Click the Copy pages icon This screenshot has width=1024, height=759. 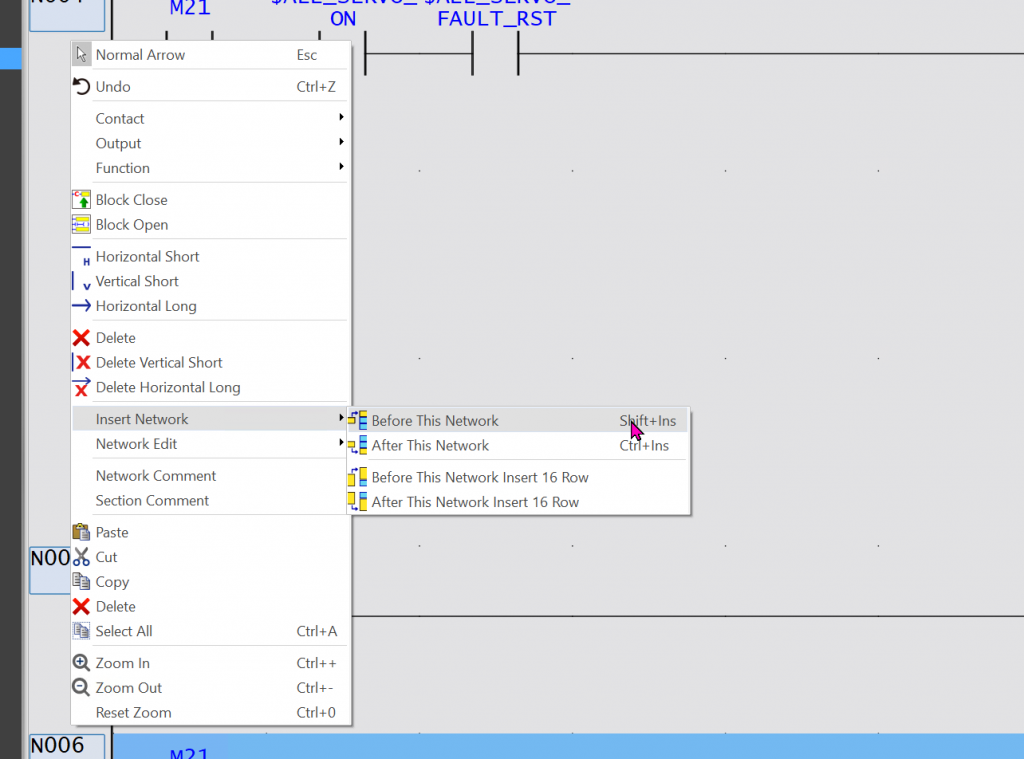(81, 581)
